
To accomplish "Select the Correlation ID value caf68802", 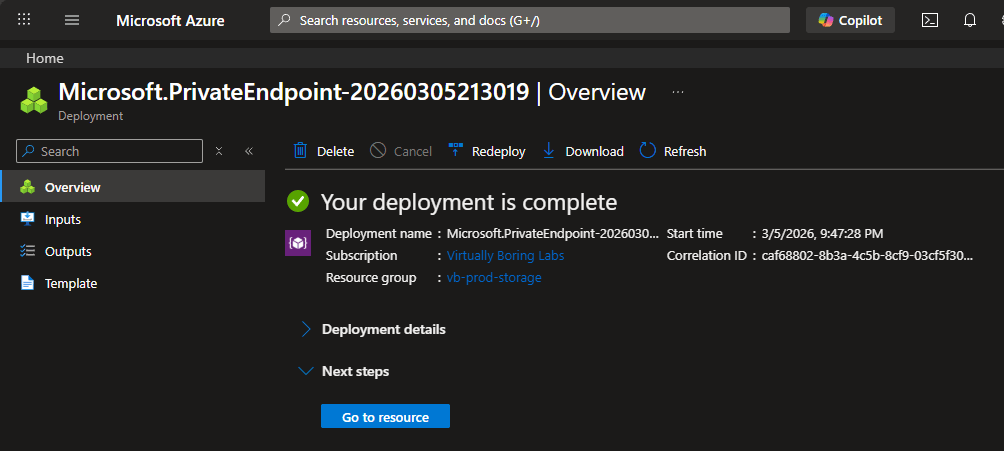I will click(x=867, y=256).
